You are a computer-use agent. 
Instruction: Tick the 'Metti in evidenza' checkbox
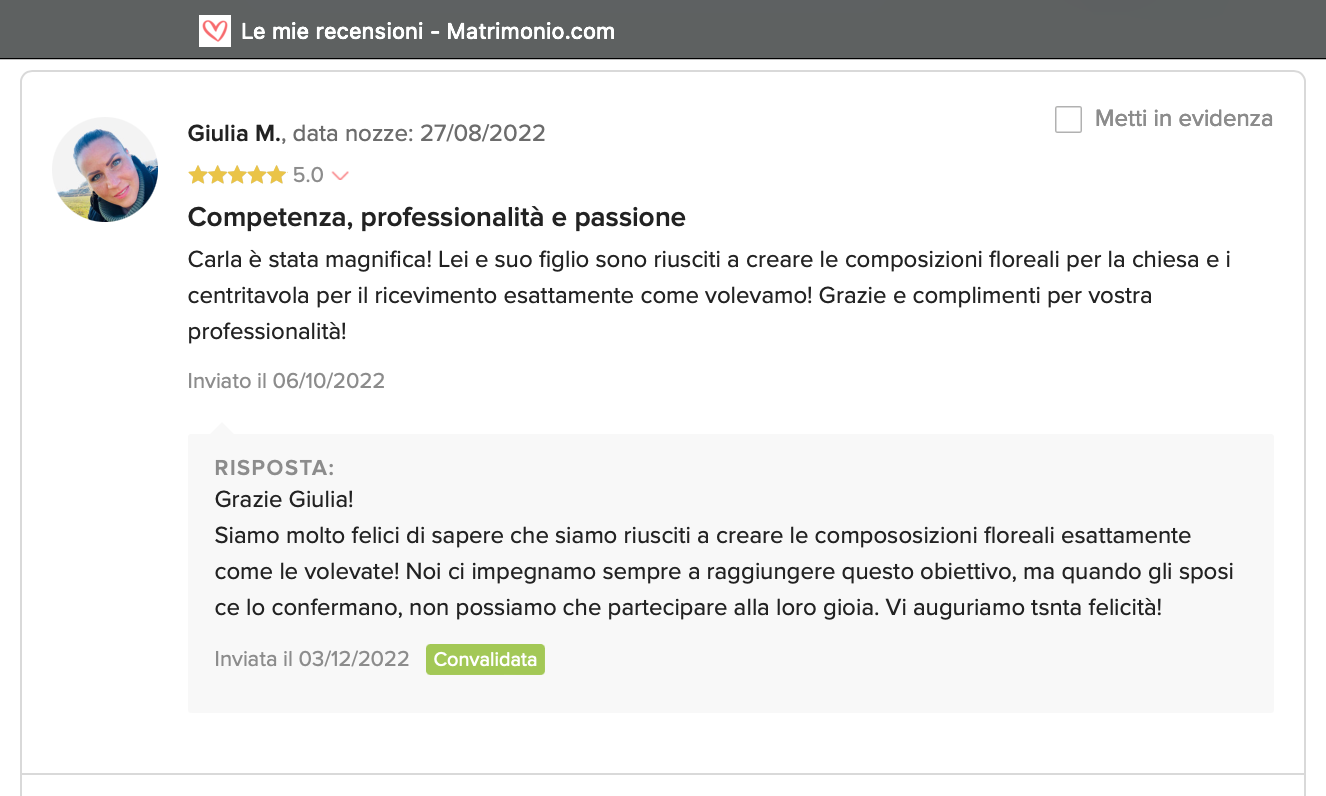click(1068, 120)
